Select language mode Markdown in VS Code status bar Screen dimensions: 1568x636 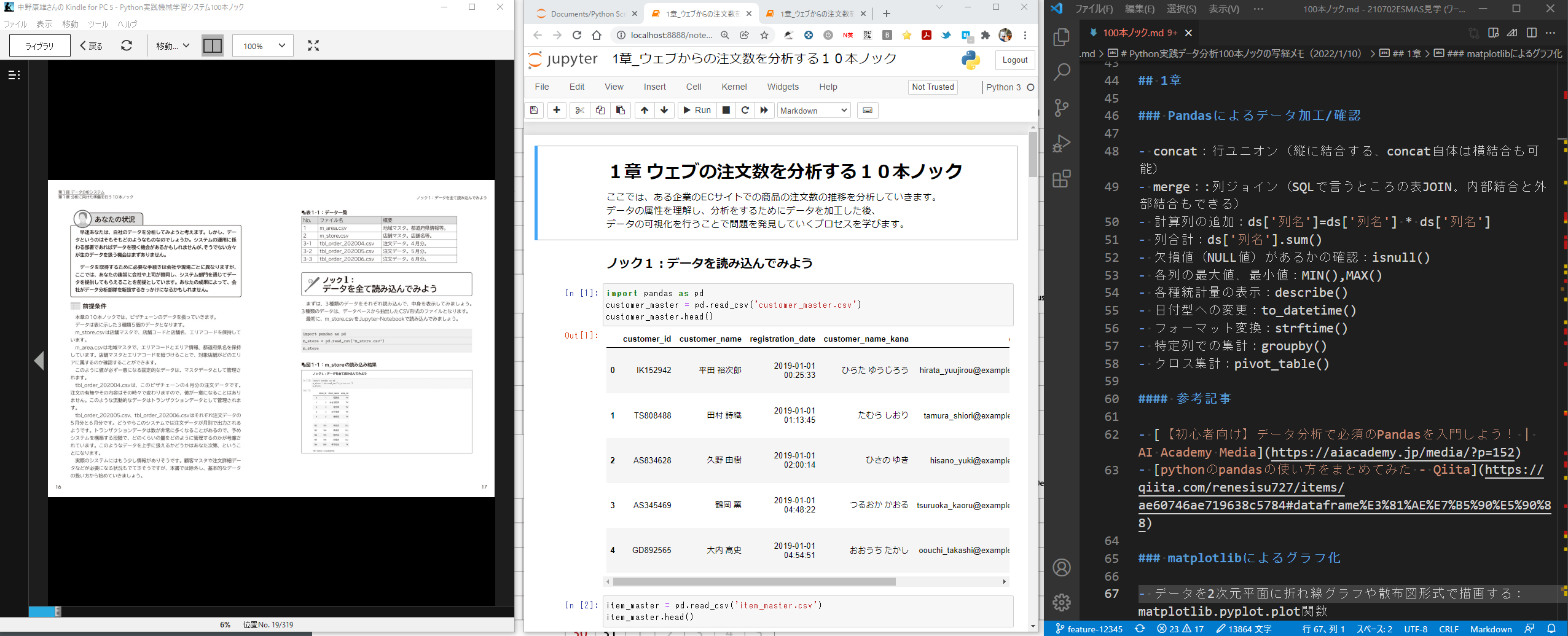(x=1491, y=629)
